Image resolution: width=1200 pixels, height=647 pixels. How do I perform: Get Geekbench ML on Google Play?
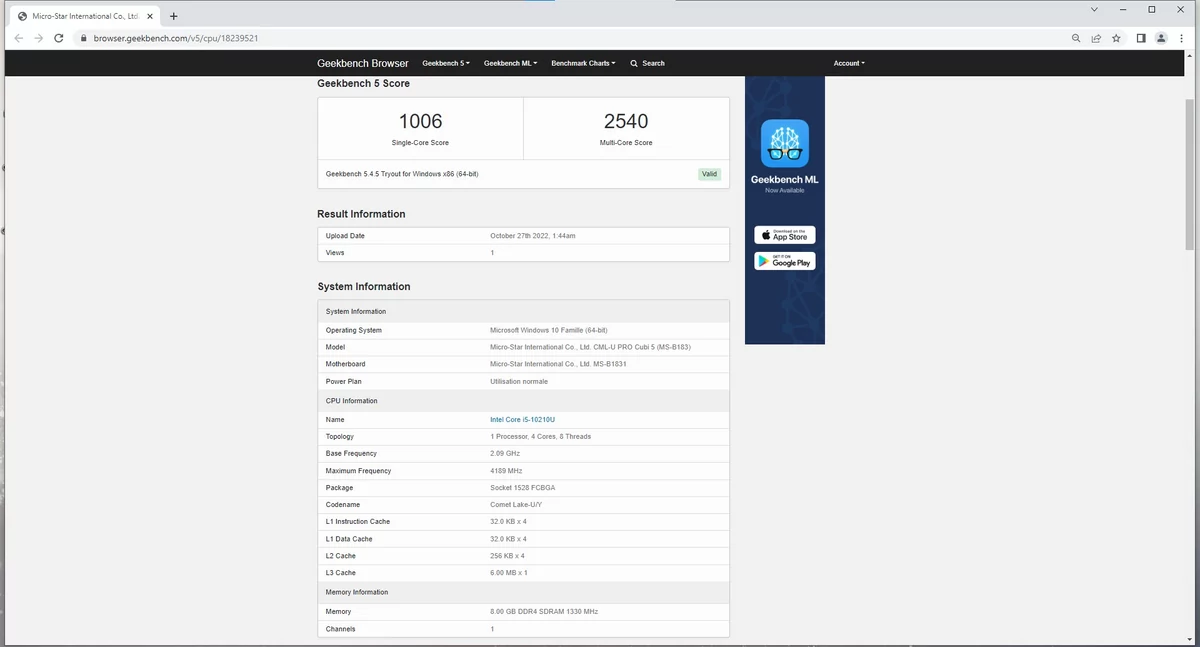785,261
